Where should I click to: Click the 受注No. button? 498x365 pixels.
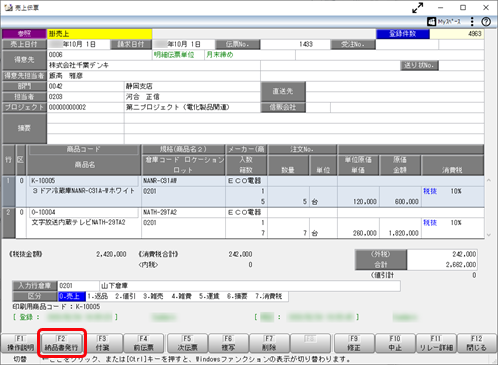click(x=353, y=44)
